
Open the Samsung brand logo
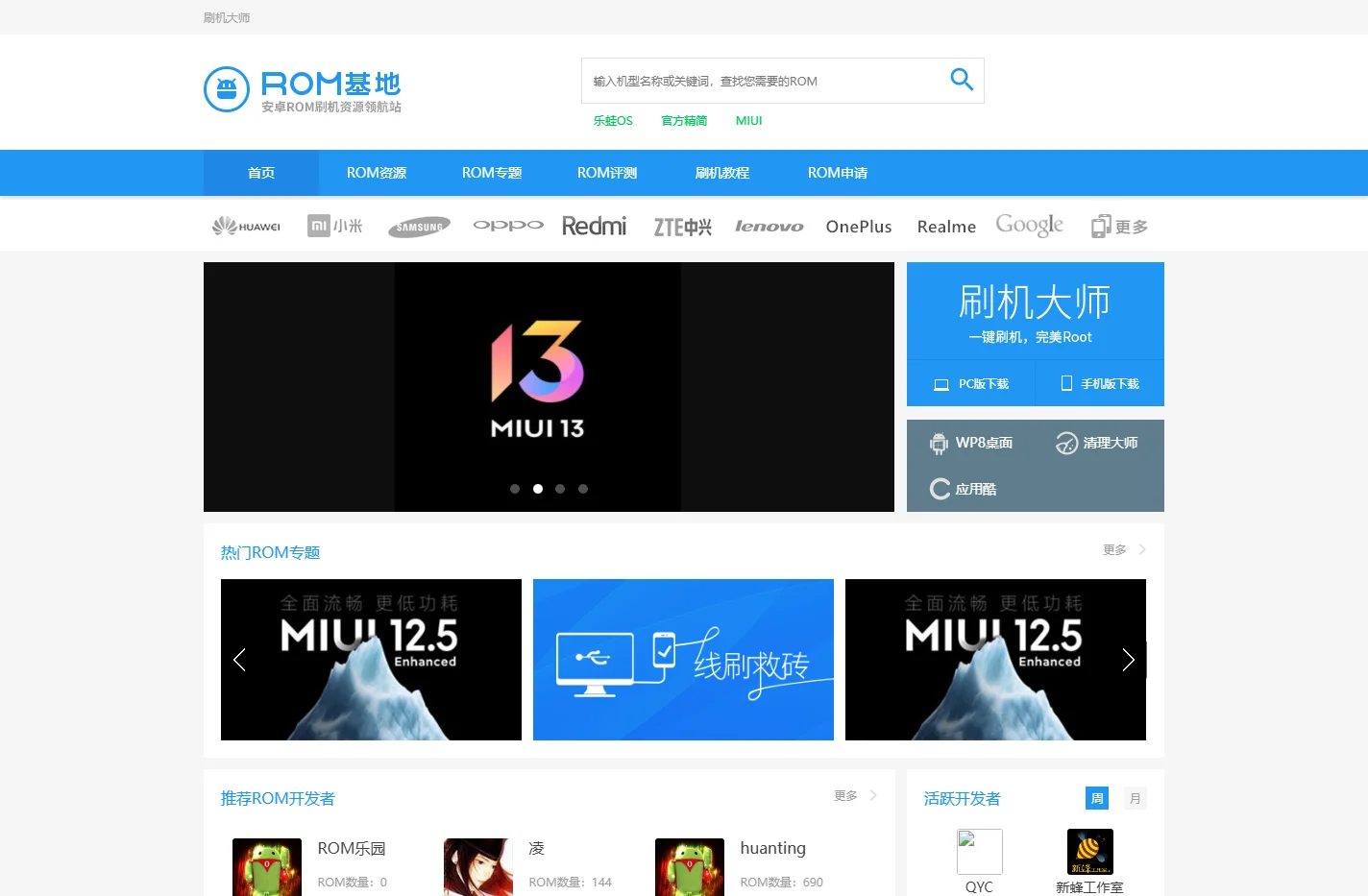tap(419, 227)
